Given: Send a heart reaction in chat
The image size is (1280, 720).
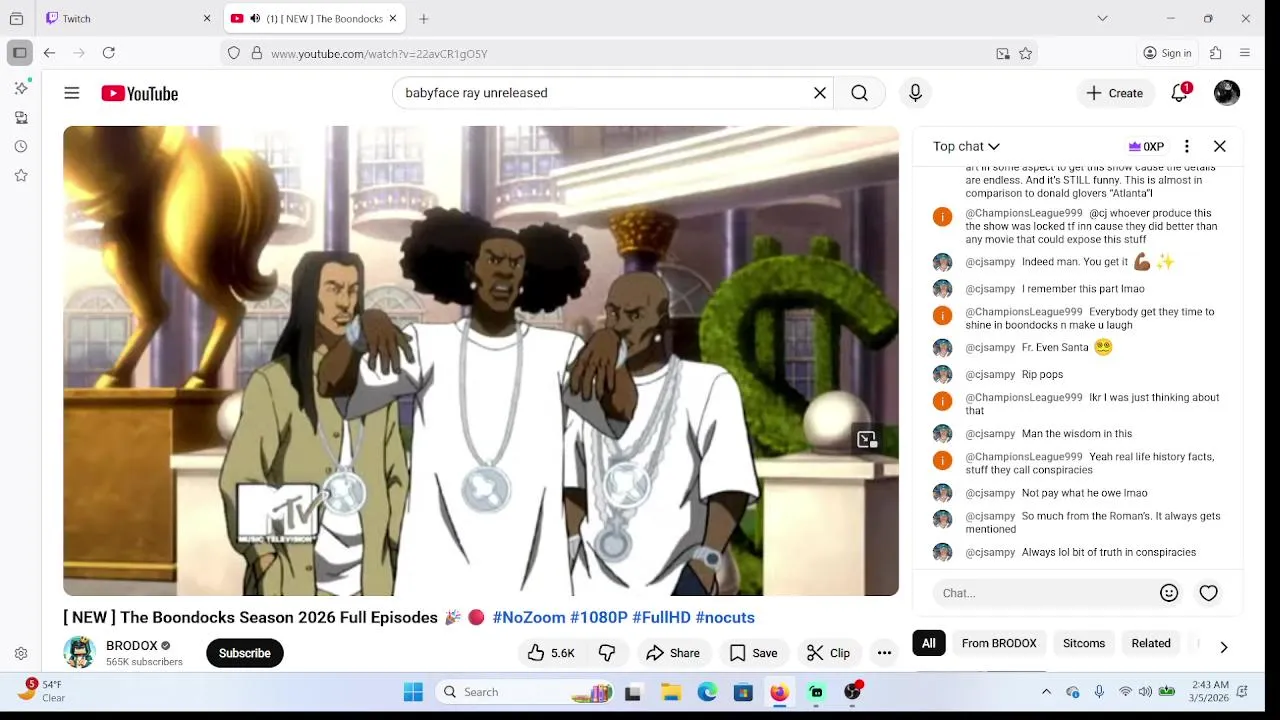Looking at the screenshot, I should (1209, 593).
